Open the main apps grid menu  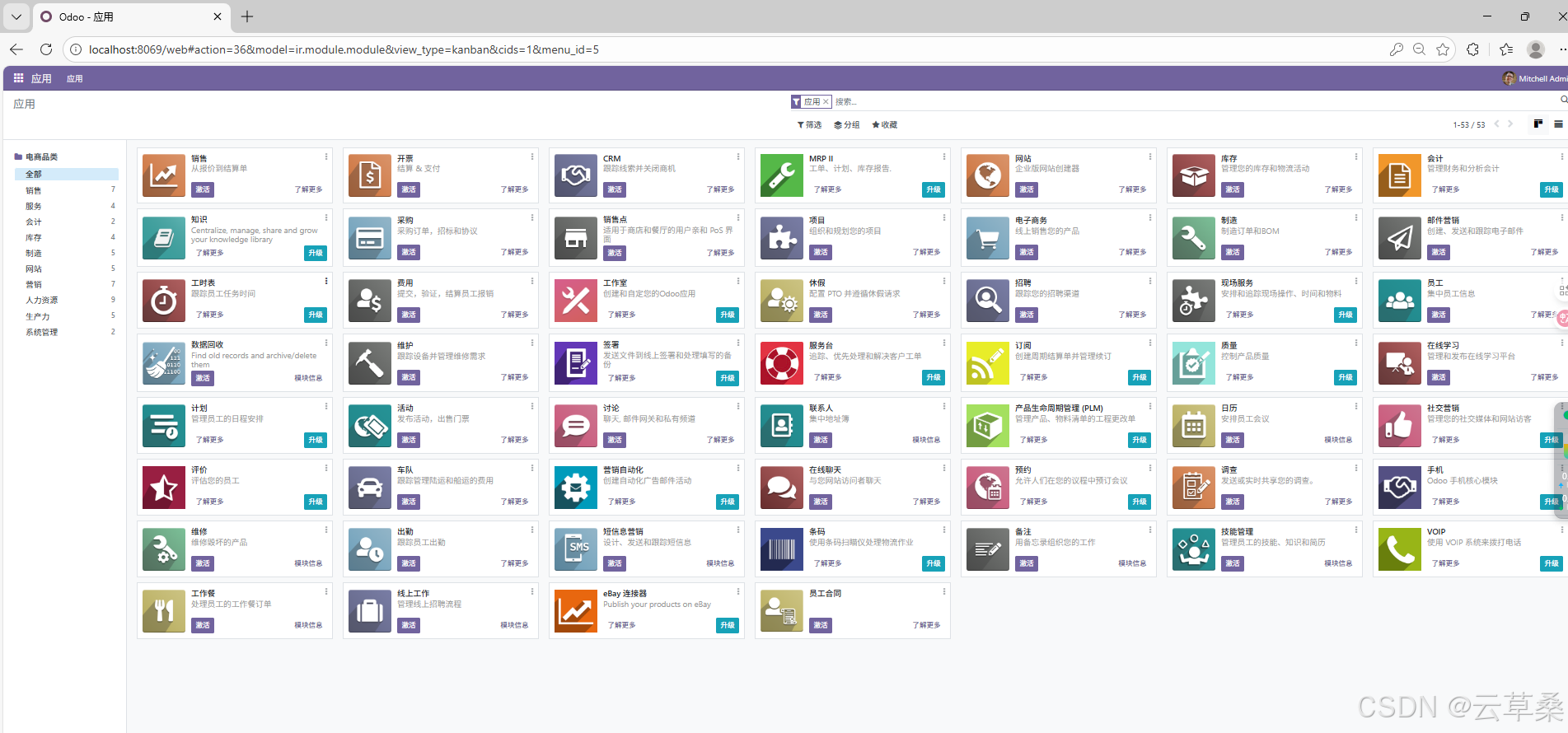(18, 78)
